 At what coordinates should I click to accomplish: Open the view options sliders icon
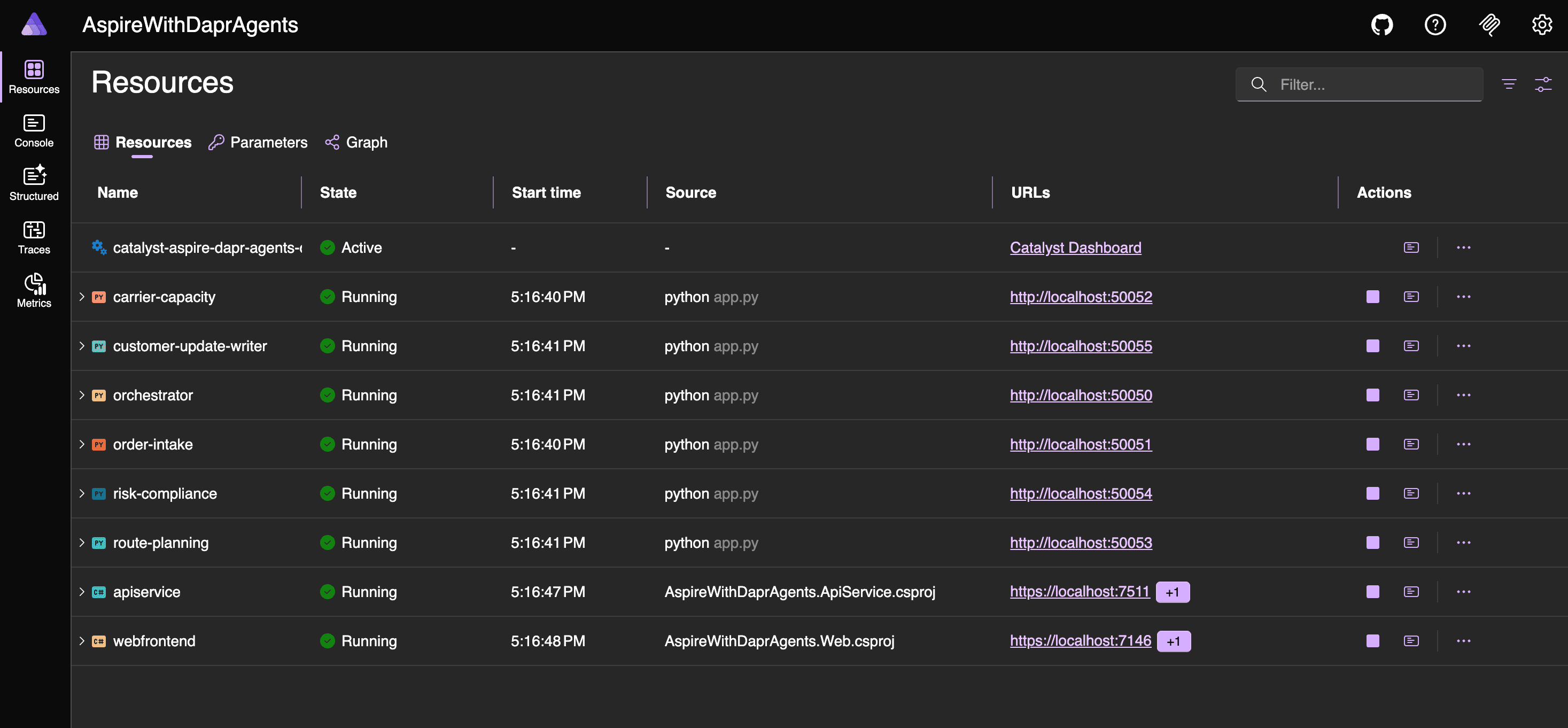[x=1543, y=84]
